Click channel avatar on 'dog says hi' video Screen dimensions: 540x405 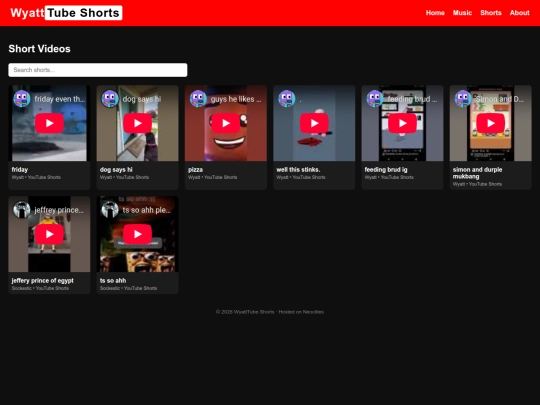(110, 99)
